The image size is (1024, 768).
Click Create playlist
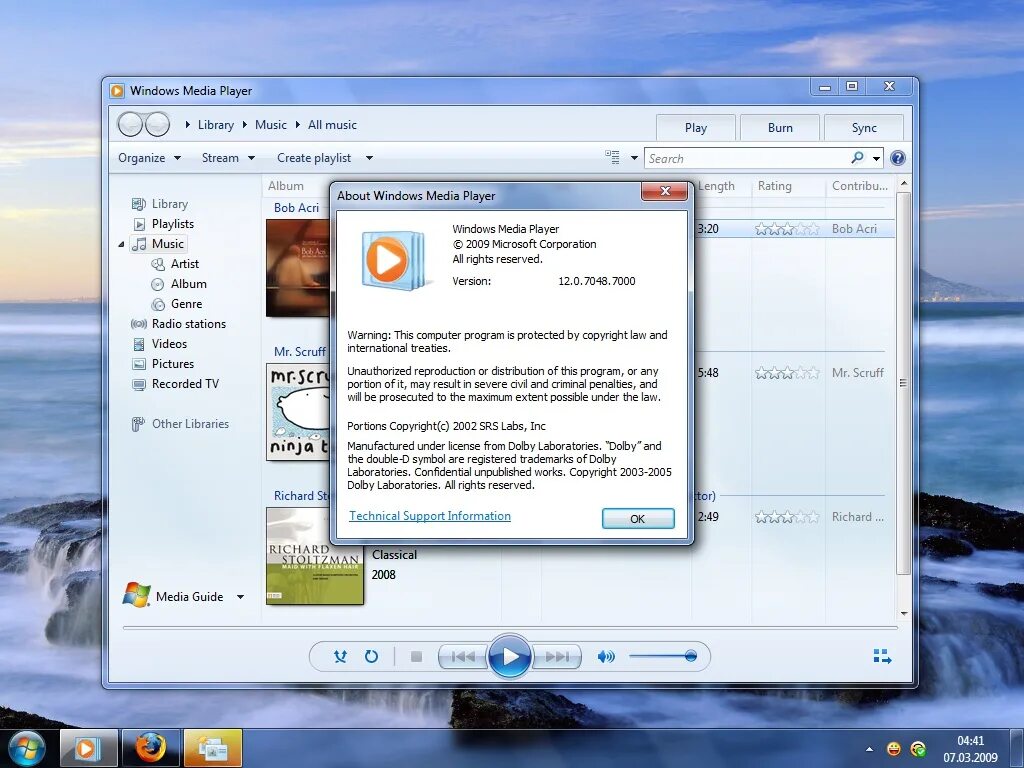click(x=314, y=158)
